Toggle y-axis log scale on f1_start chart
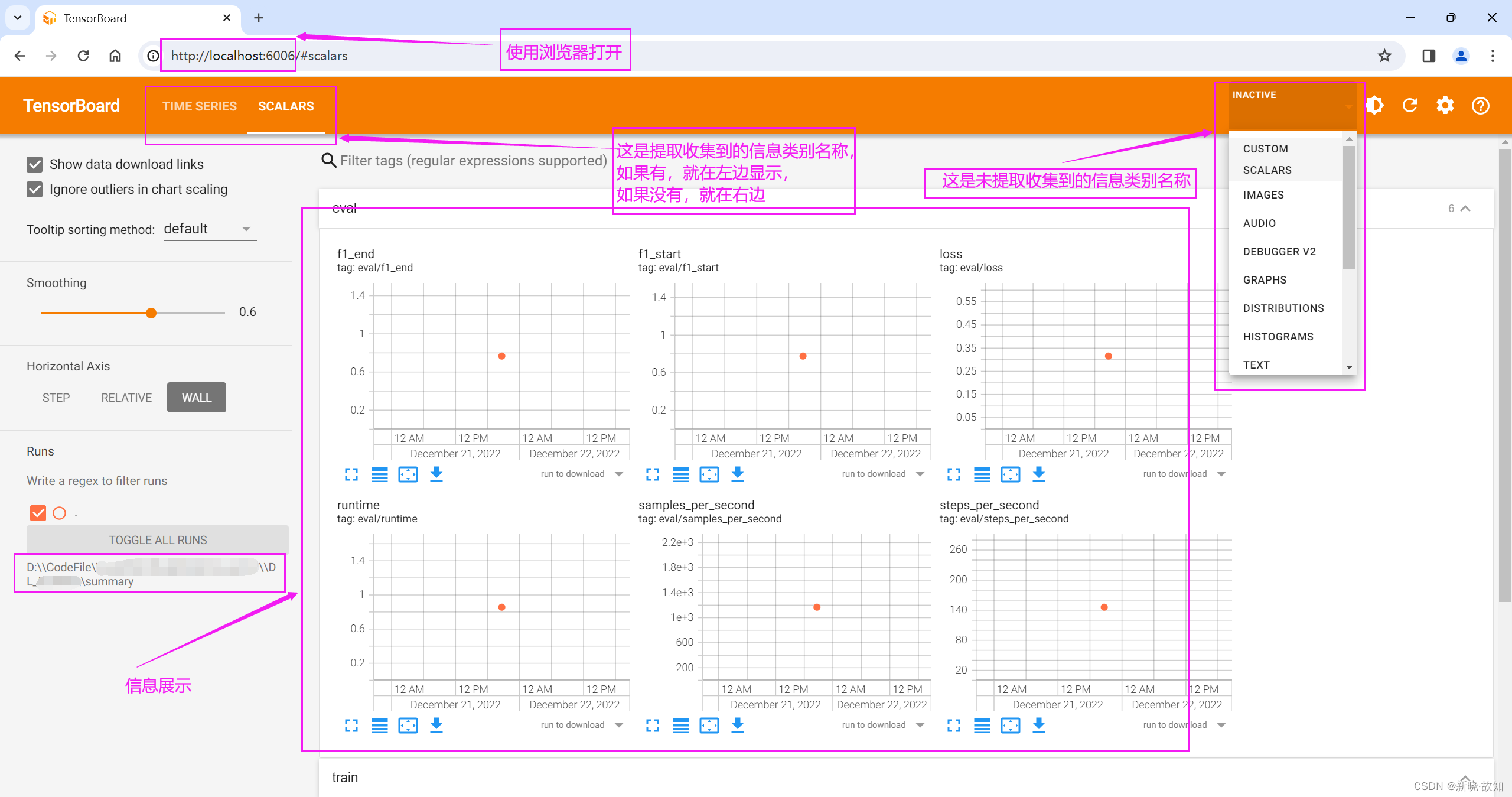1512x797 pixels. 681,474
